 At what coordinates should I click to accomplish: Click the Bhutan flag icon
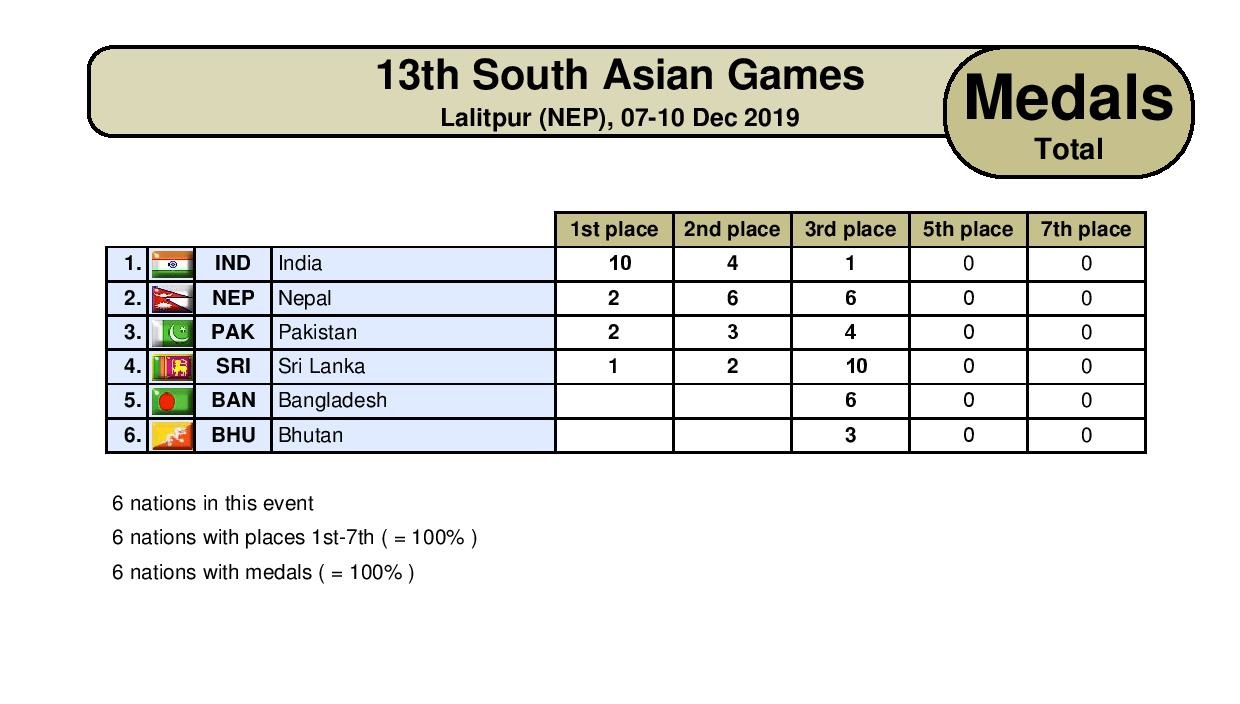tap(171, 435)
